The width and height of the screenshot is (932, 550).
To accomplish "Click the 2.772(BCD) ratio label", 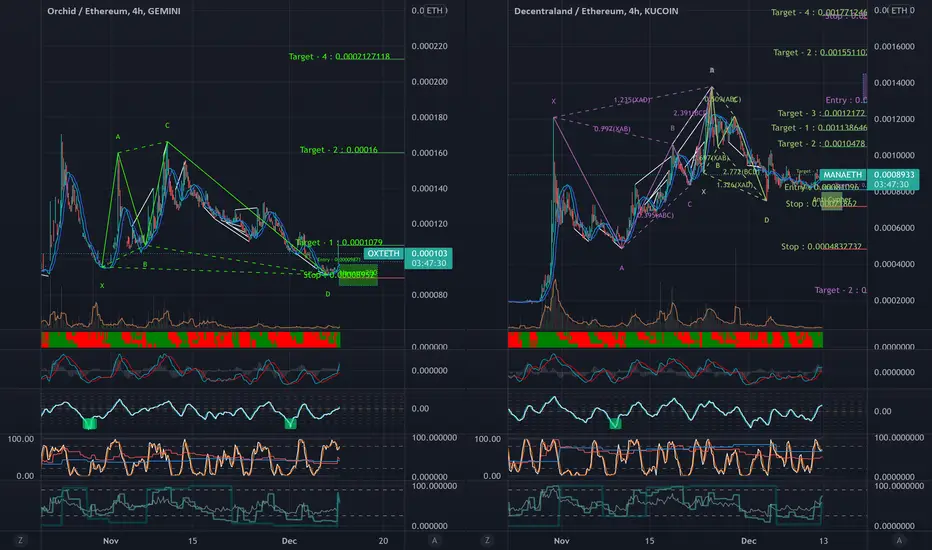I will click(741, 171).
